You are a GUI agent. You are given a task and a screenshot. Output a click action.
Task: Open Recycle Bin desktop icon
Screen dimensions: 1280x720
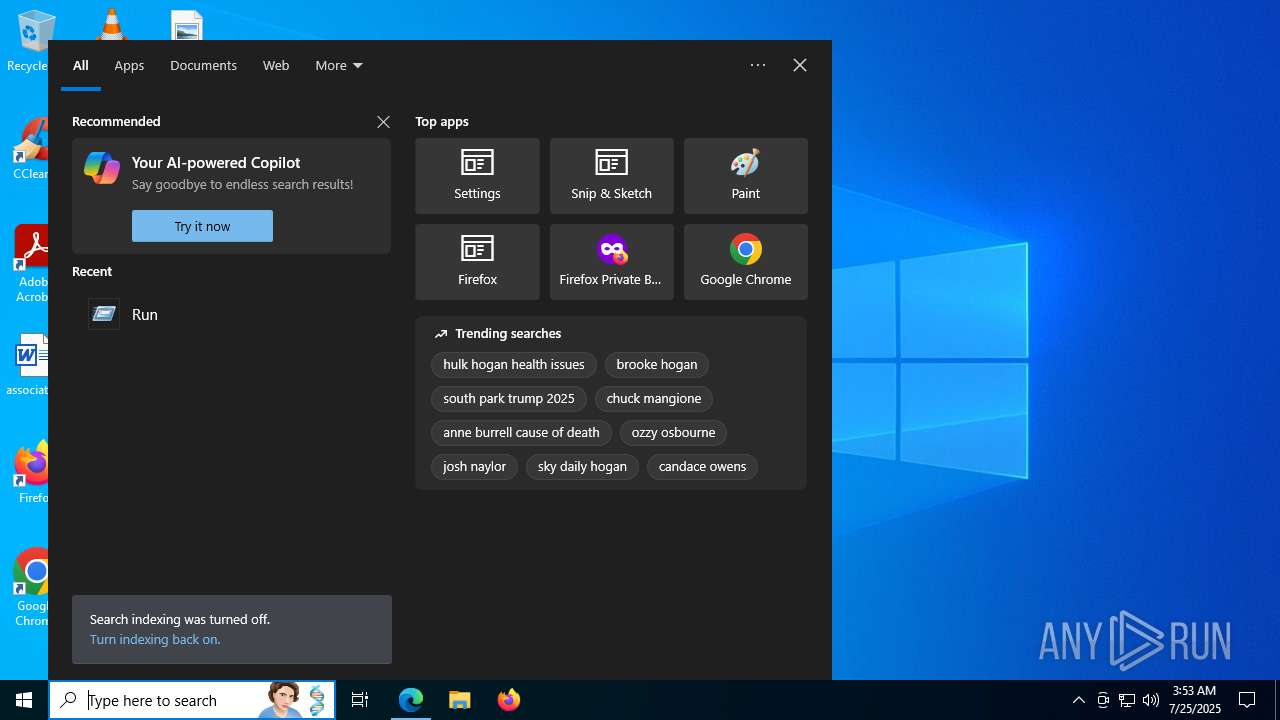(30, 40)
